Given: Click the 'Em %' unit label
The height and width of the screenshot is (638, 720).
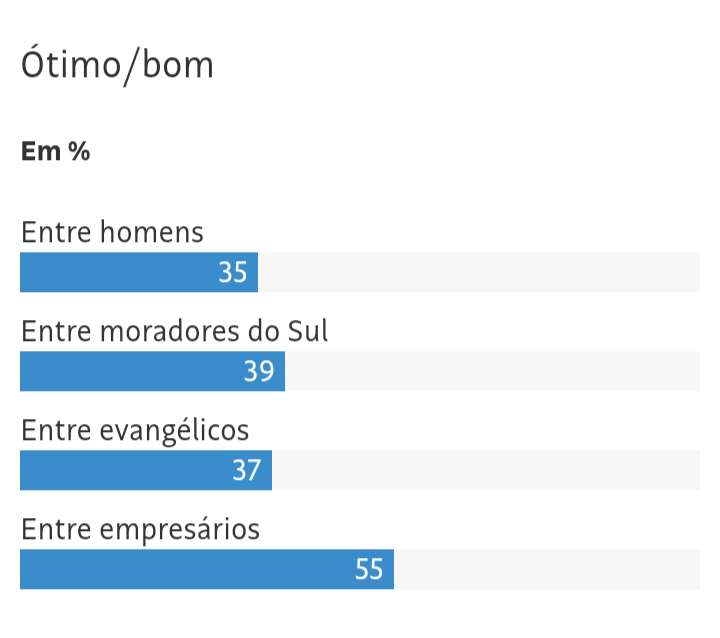Looking at the screenshot, I should click(55, 152).
